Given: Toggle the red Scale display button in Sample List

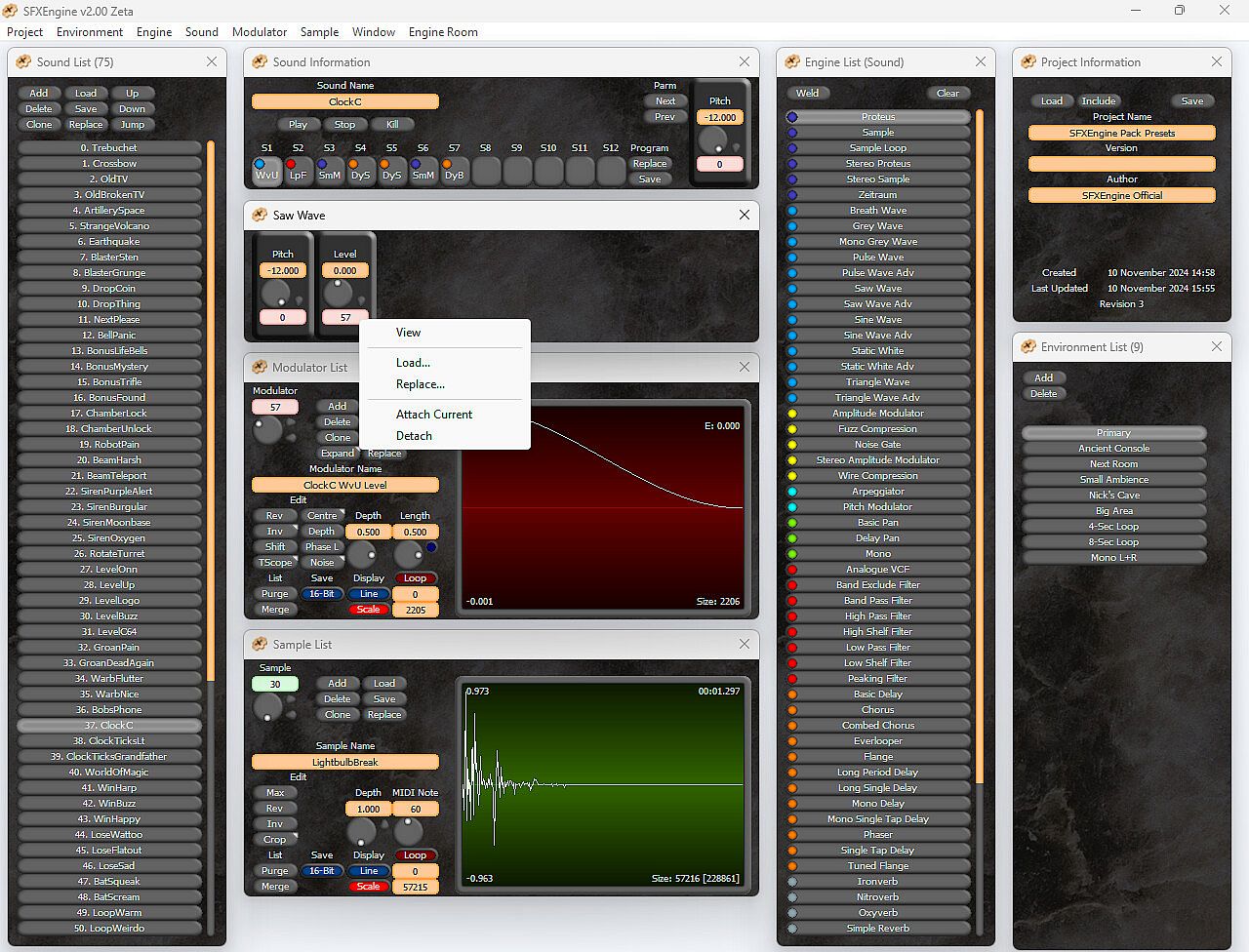Looking at the screenshot, I should (x=368, y=887).
